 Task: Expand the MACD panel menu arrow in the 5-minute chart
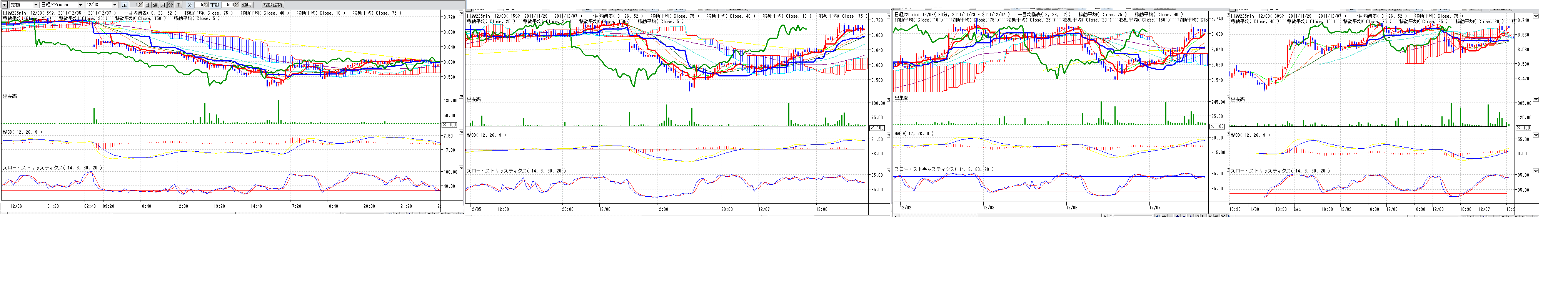point(461,132)
